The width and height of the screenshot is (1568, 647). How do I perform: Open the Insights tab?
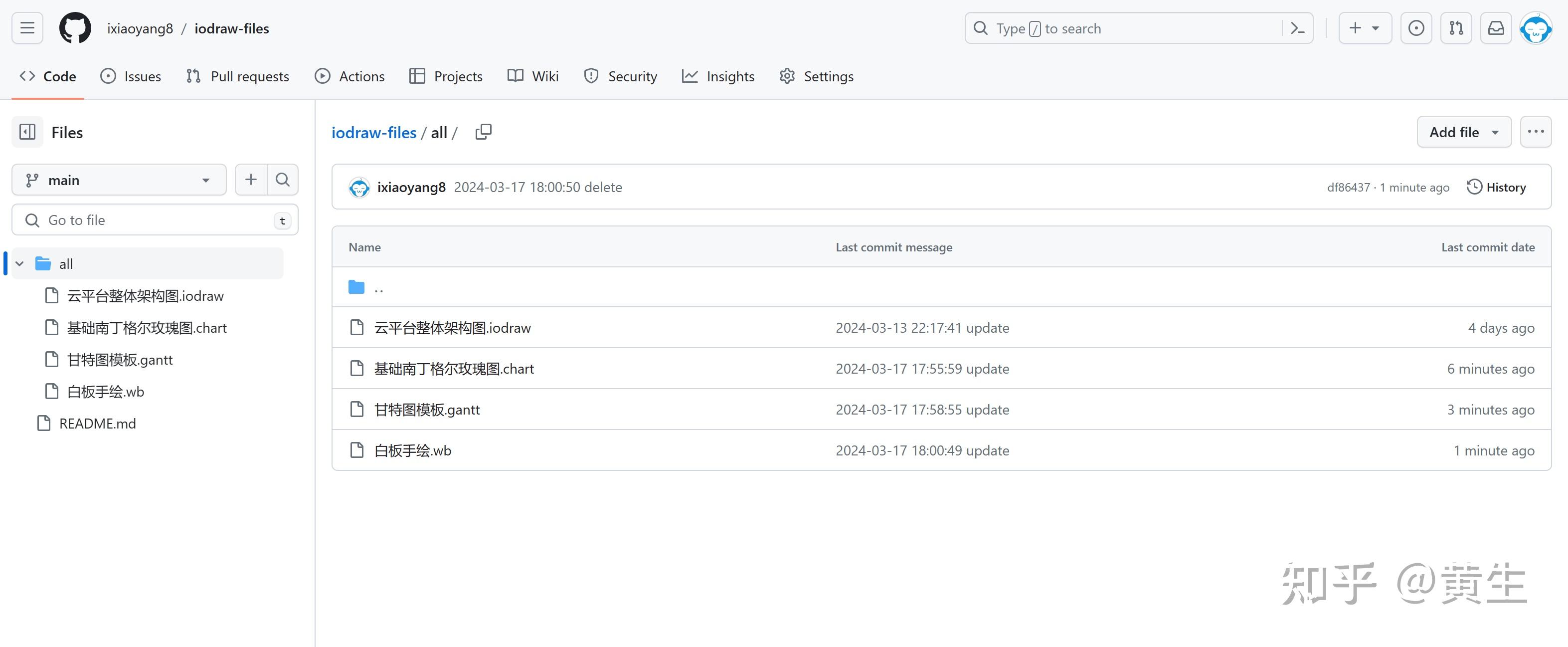[x=718, y=76]
